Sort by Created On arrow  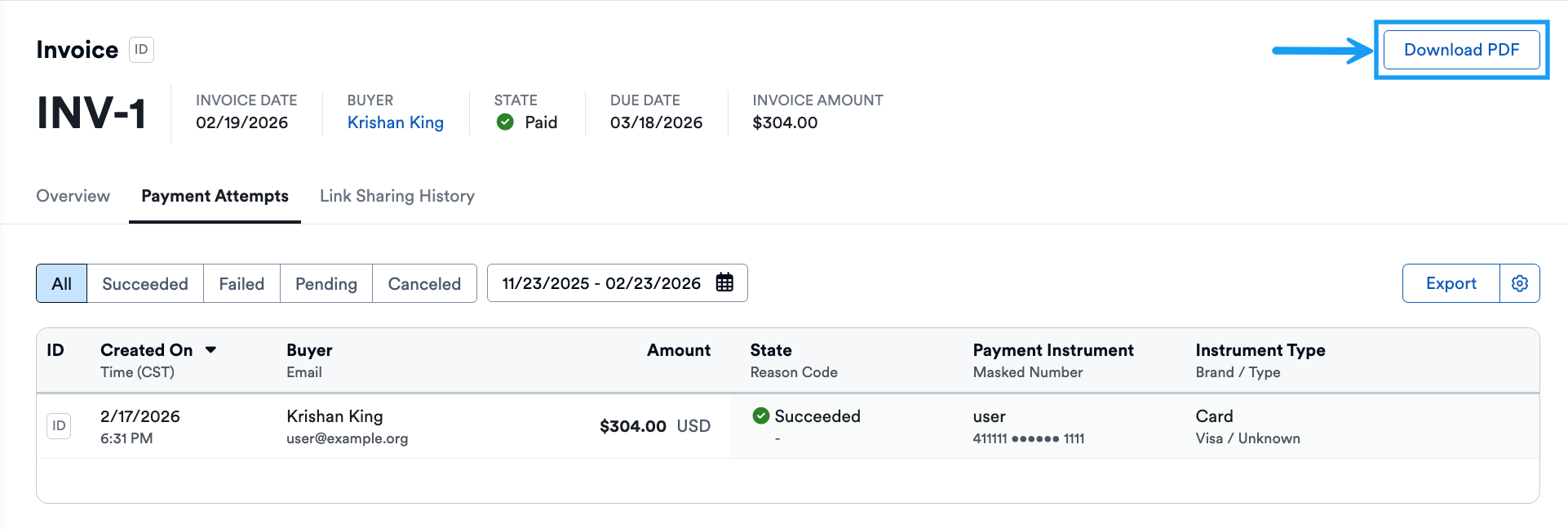(x=211, y=350)
